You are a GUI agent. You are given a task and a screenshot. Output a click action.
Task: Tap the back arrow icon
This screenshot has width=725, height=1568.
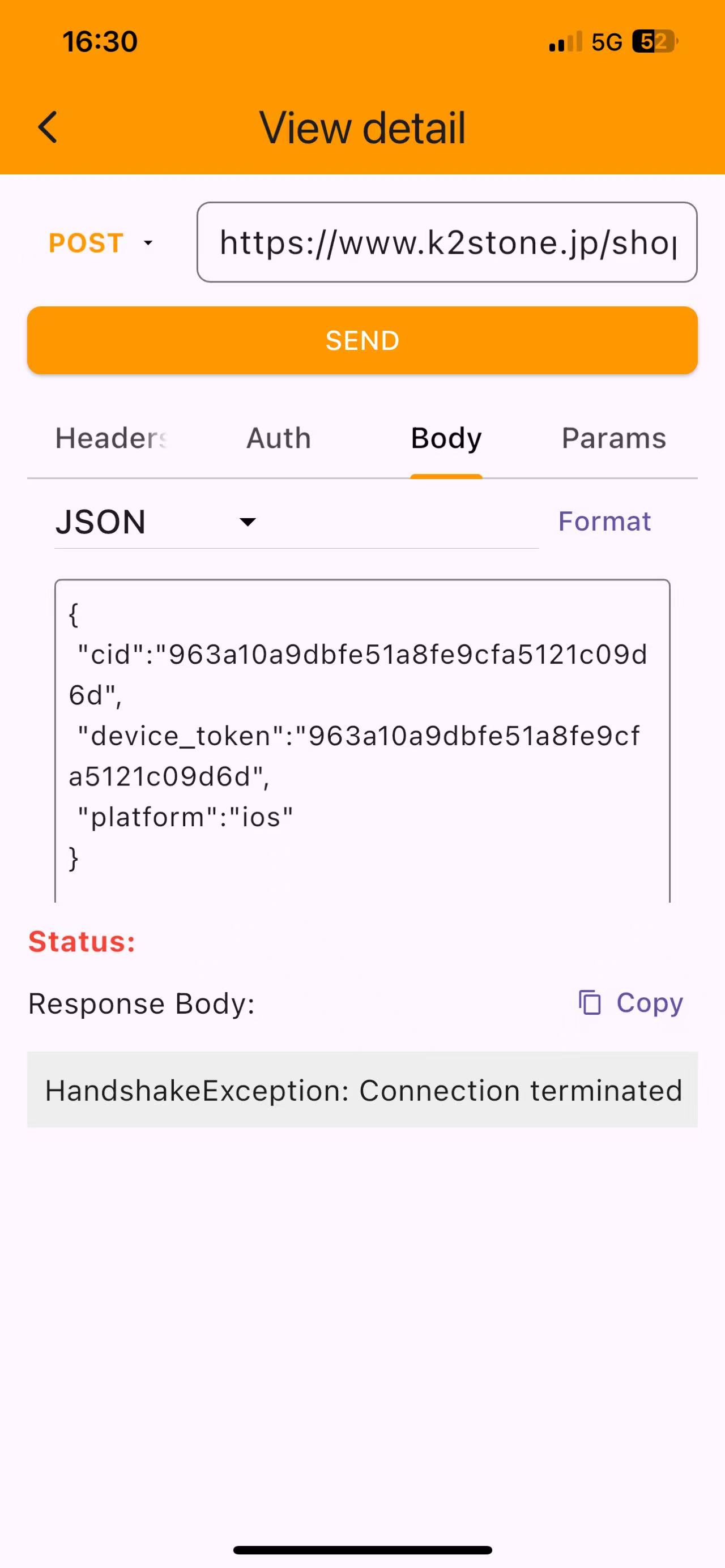[48, 127]
